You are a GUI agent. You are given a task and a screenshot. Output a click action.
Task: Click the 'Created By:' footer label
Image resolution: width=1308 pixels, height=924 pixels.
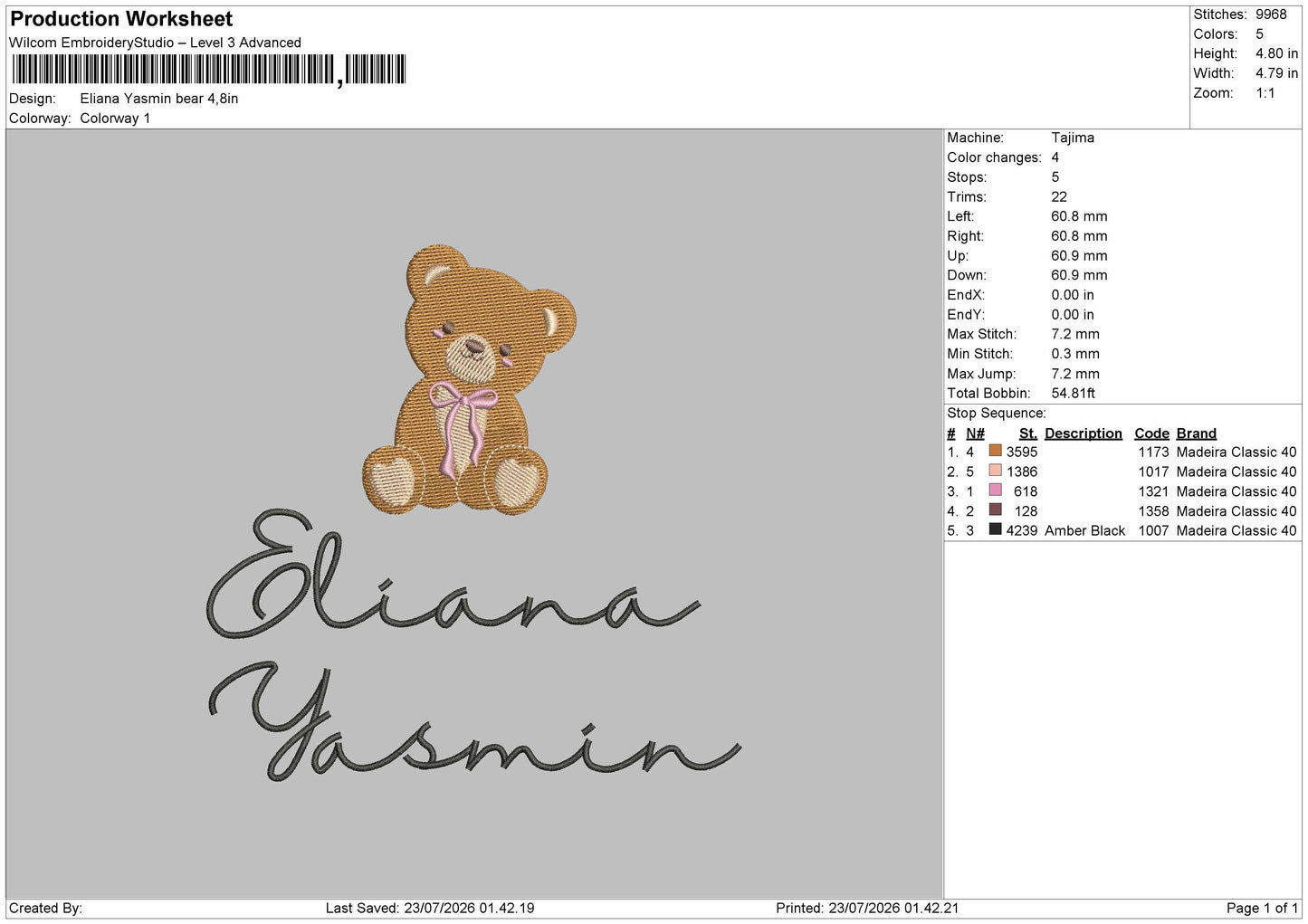[46, 908]
